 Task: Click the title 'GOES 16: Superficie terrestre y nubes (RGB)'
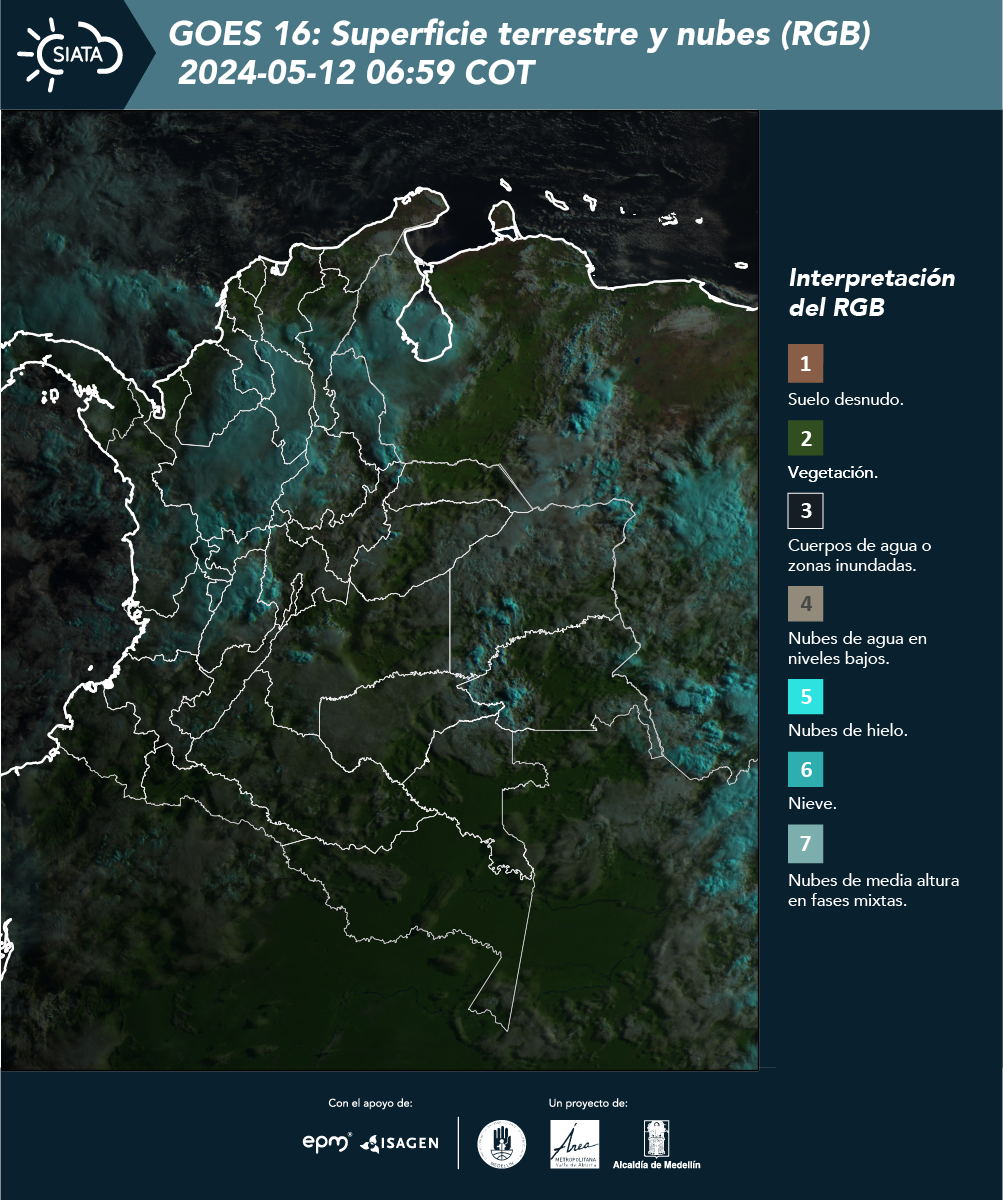click(x=520, y=35)
